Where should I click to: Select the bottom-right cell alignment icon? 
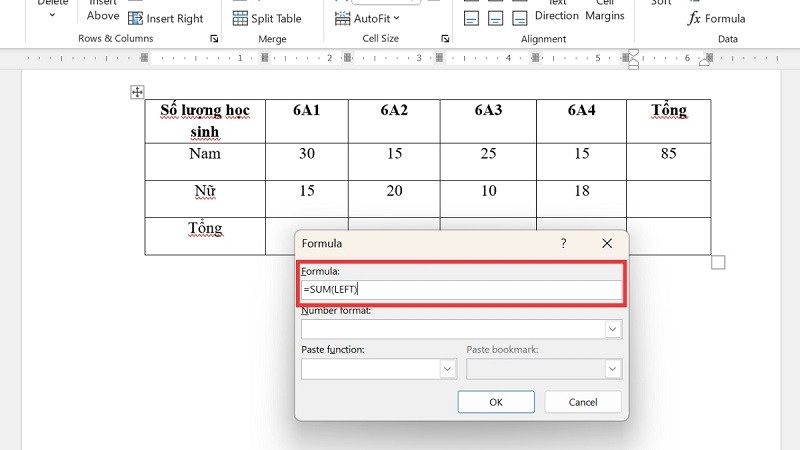[x=521, y=18]
